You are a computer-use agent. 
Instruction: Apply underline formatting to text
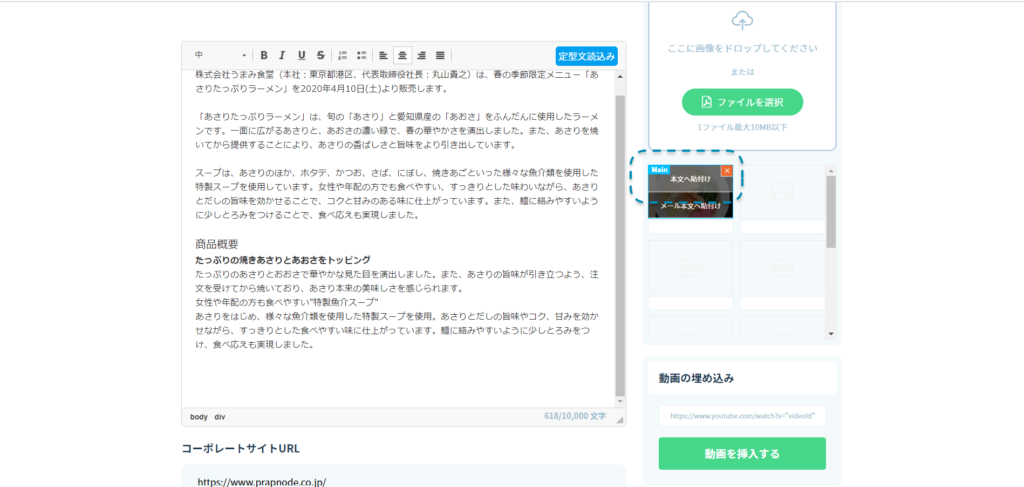point(301,56)
